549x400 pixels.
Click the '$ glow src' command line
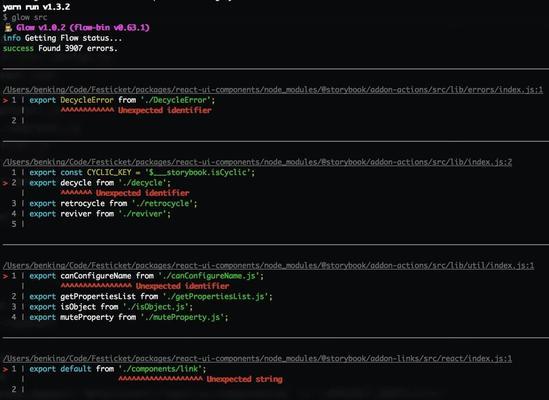[25, 17]
